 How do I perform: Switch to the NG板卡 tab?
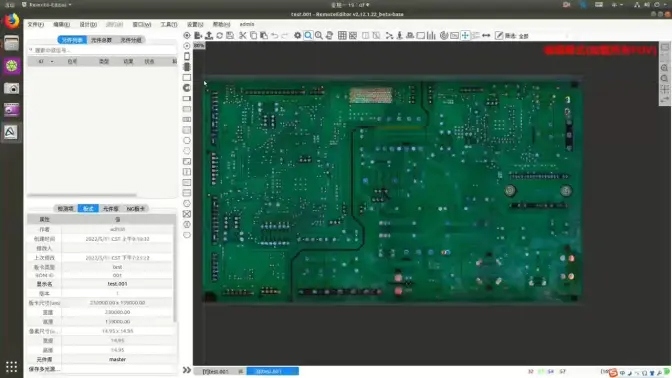coord(135,209)
